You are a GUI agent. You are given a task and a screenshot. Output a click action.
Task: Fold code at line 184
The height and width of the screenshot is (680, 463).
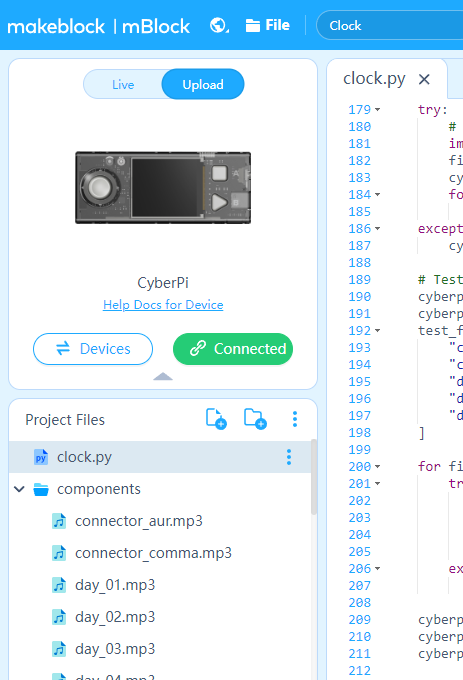tap(378, 195)
